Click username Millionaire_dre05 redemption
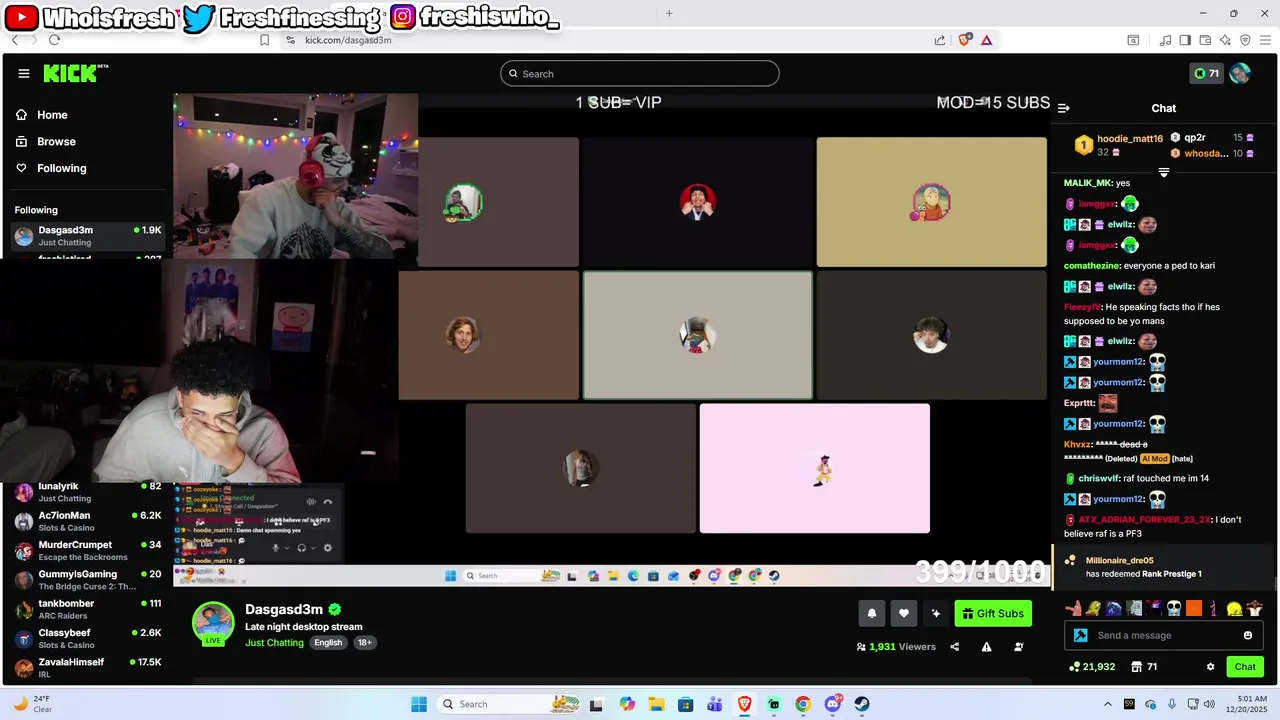1280x720 pixels. point(1119,561)
